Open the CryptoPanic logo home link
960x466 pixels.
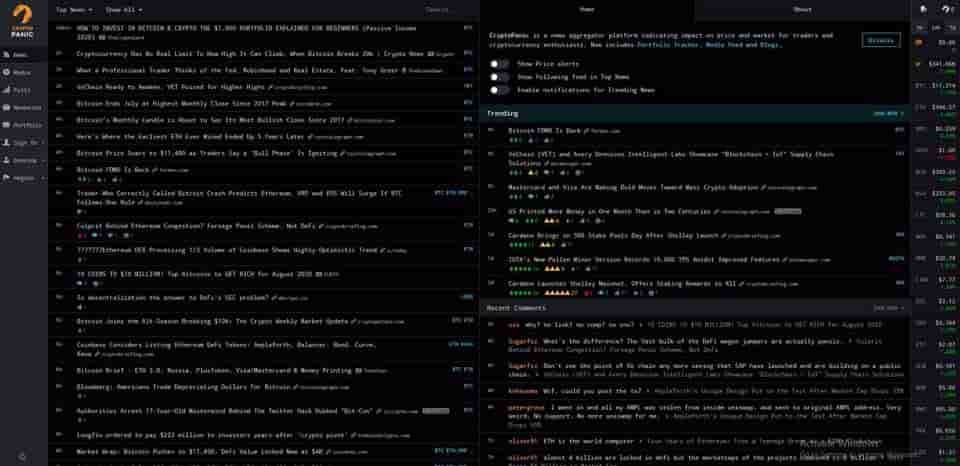[23, 21]
